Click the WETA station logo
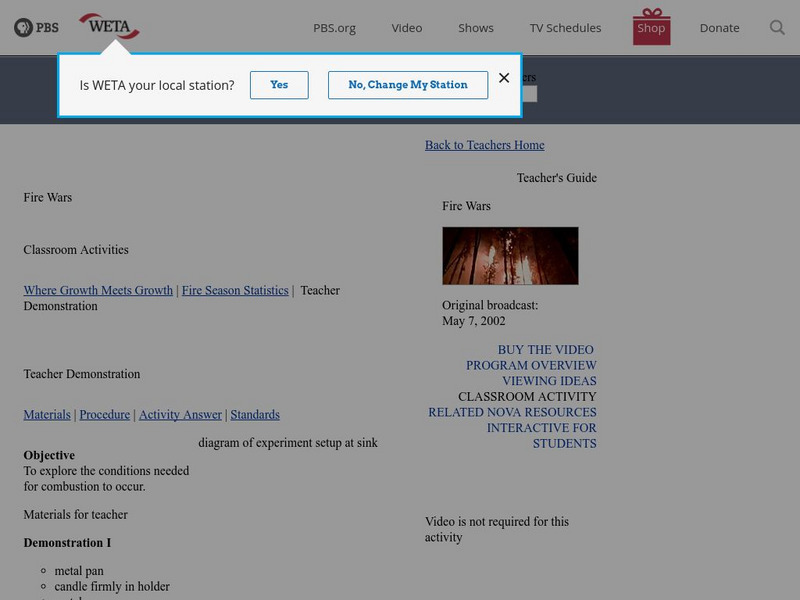The height and width of the screenshot is (600, 800). [x=109, y=26]
